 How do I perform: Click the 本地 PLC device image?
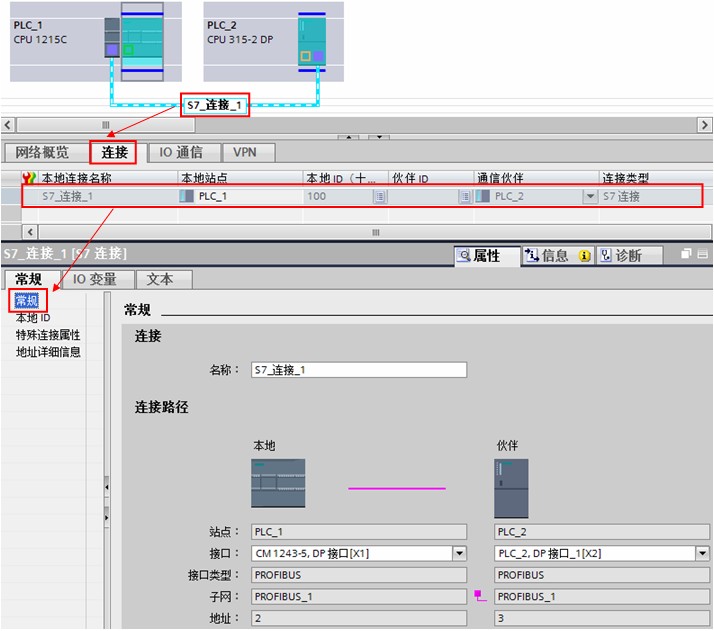pyautogui.click(x=278, y=483)
